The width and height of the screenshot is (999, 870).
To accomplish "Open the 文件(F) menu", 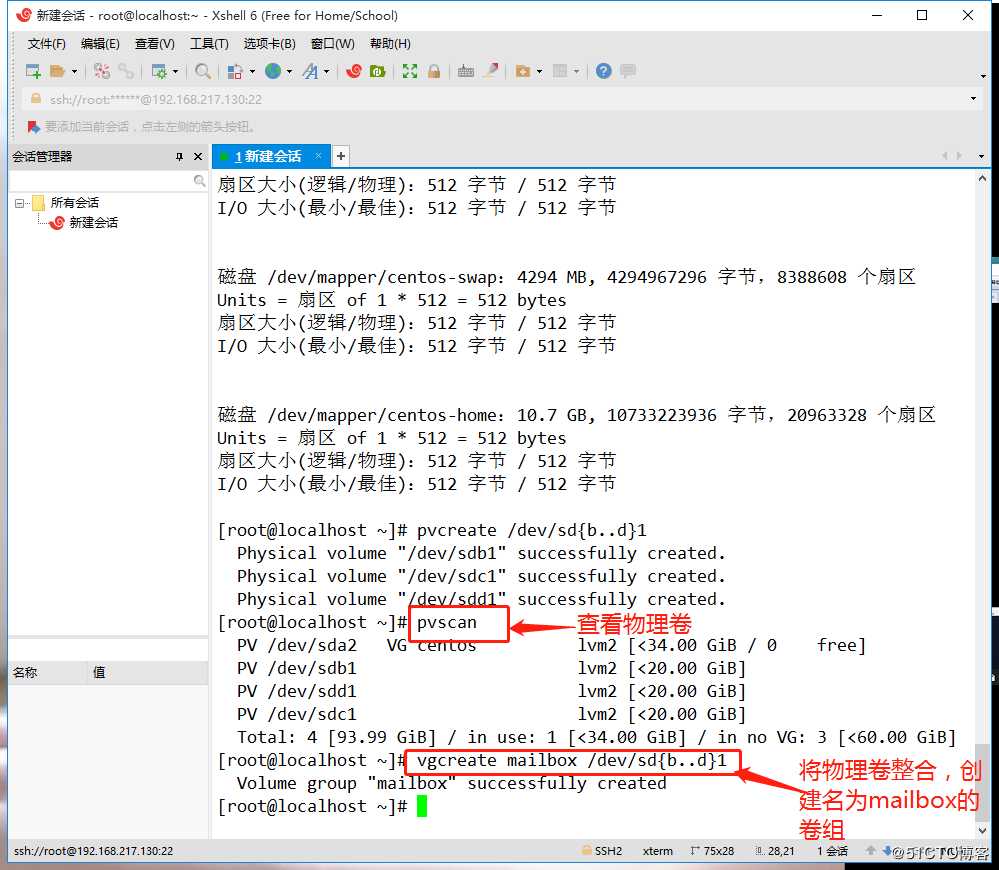I will pyautogui.click(x=46, y=43).
